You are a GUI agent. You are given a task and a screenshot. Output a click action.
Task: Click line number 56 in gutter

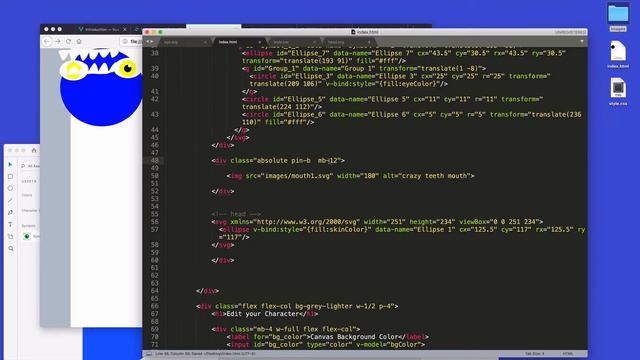[x=154, y=222]
